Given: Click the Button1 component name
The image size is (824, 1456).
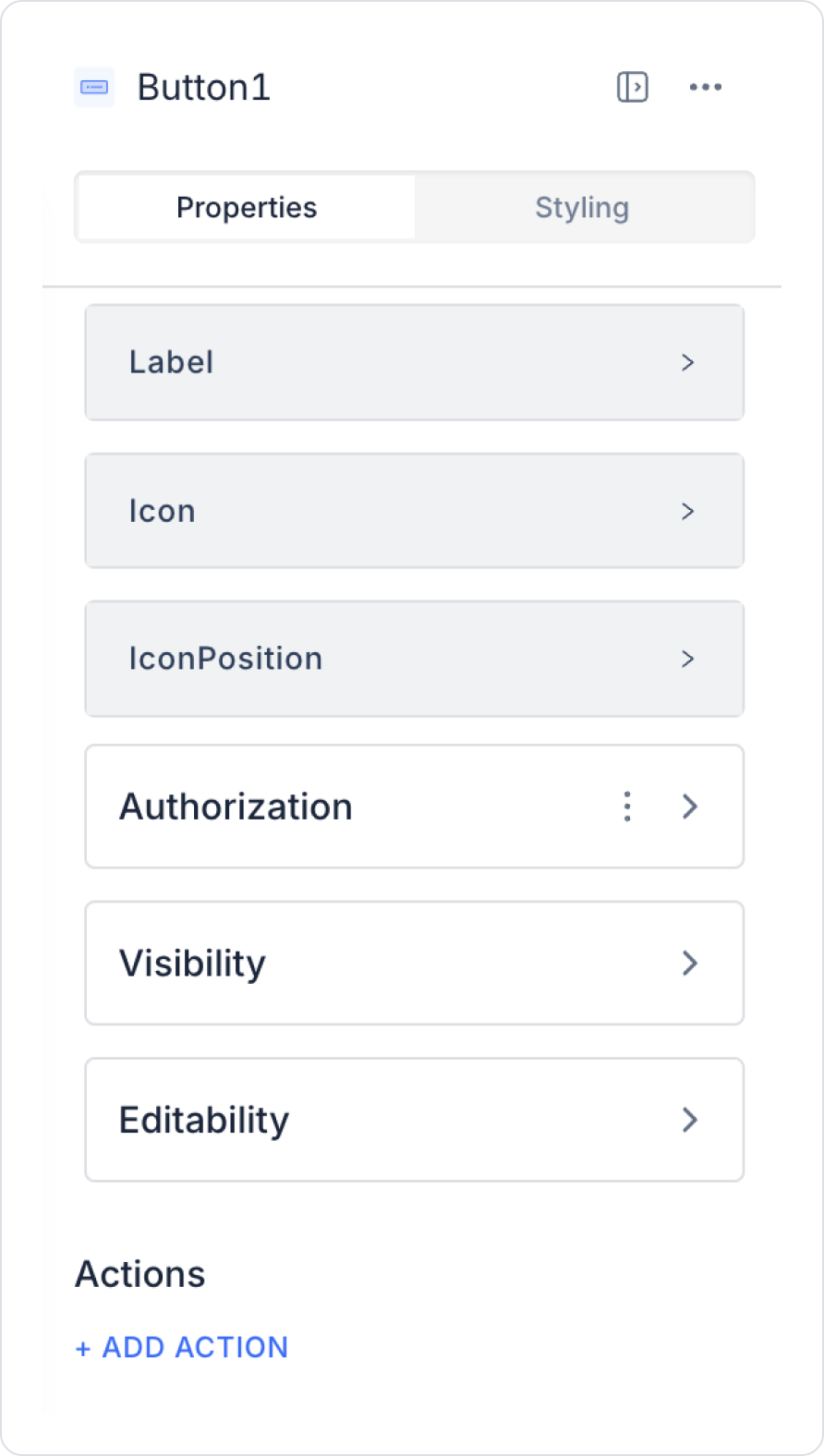Looking at the screenshot, I should [x=204, y=88].
